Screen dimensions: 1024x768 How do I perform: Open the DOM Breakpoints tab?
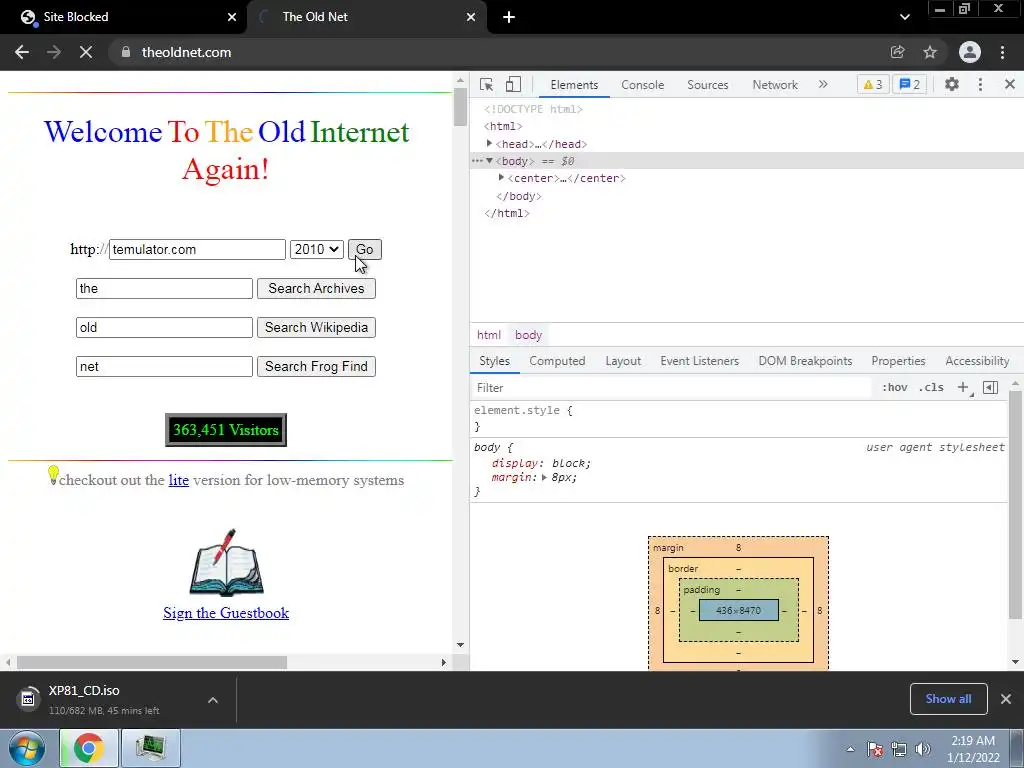805,361
